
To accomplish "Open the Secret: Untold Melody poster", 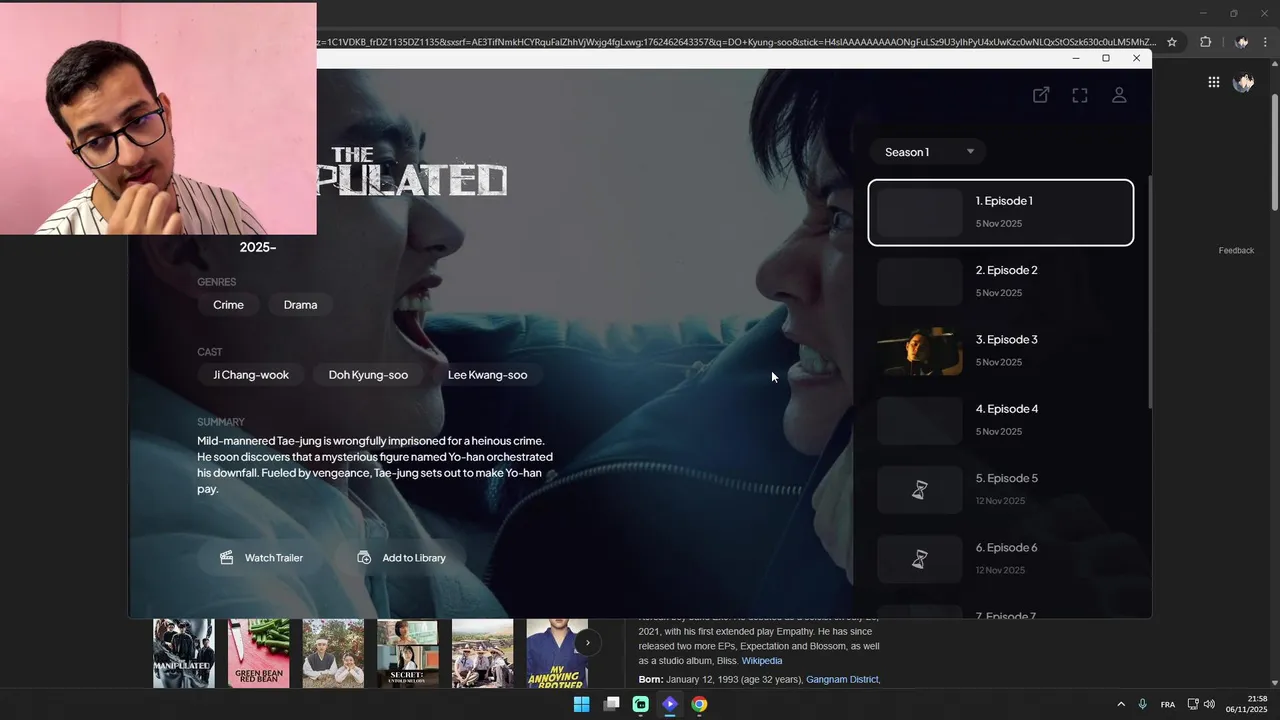I will [407, 653].
